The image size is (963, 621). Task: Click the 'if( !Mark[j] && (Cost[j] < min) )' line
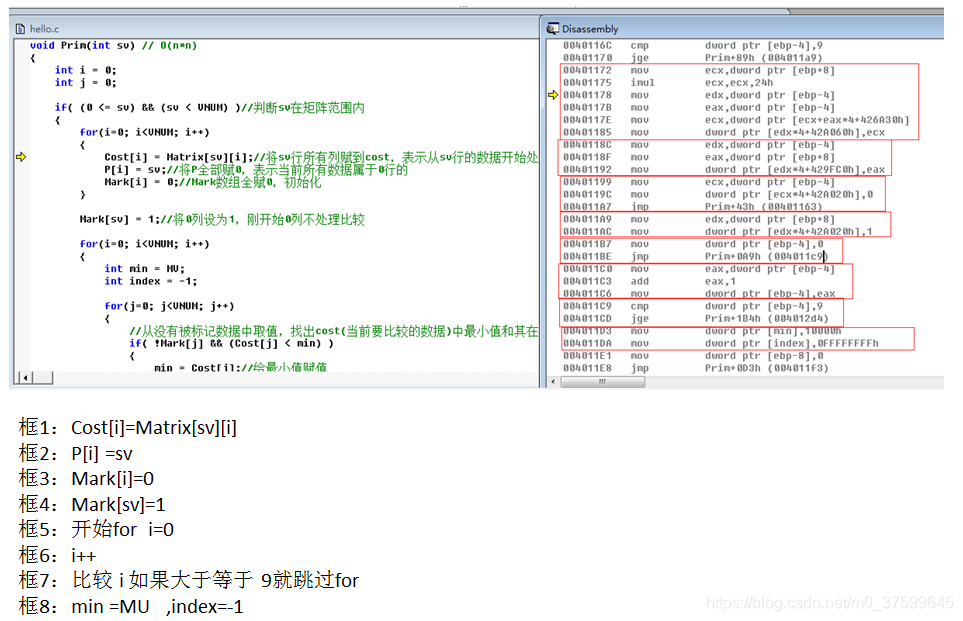coord(232,343)
